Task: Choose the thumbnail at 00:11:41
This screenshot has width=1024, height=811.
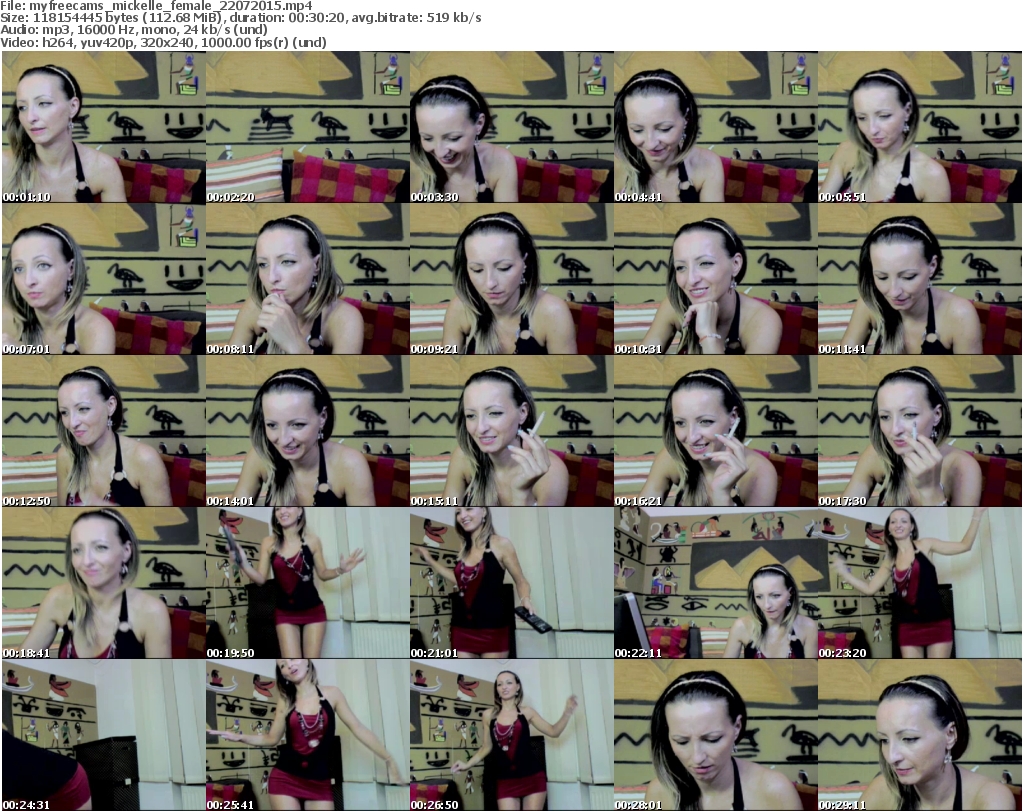Action: [920, 279]
